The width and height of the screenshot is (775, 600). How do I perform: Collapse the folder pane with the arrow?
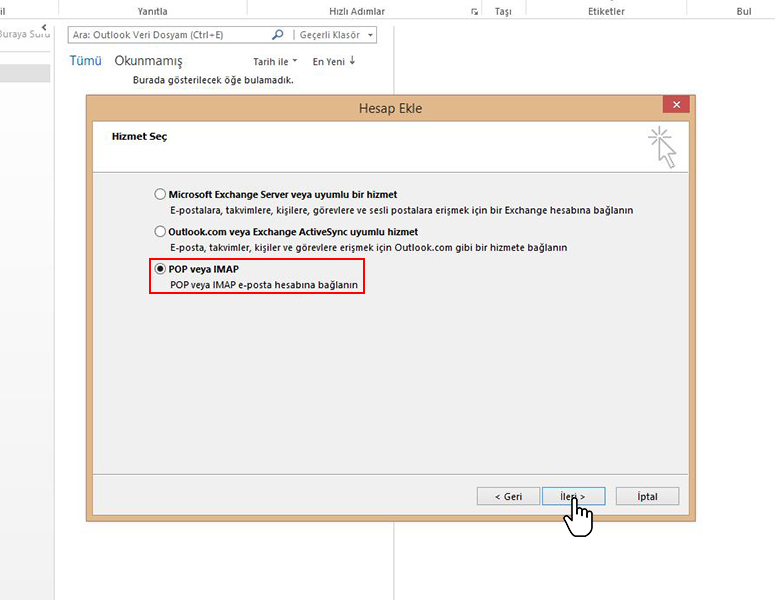pyautogui.click(x=44, y=27)
